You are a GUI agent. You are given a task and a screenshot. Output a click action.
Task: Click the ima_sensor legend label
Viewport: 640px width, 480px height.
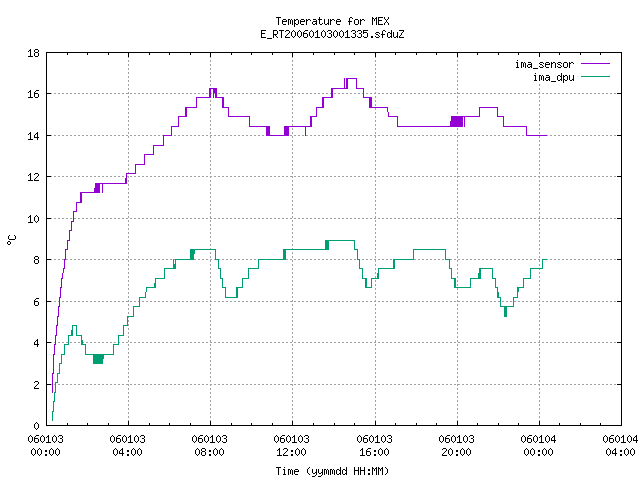544,64
